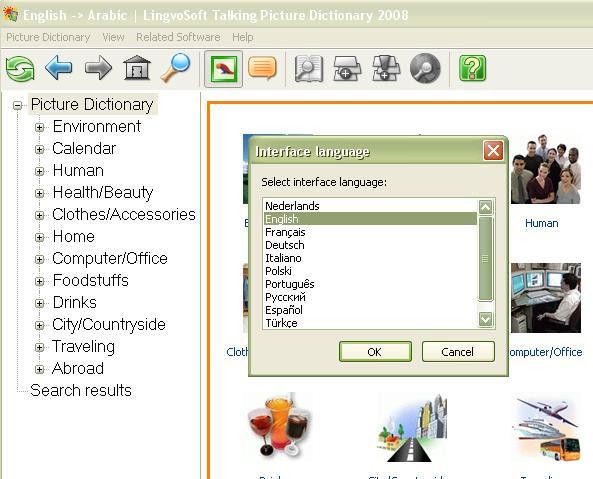Open the book with magnifier icon
593x479 pixels.
(309, 68)
